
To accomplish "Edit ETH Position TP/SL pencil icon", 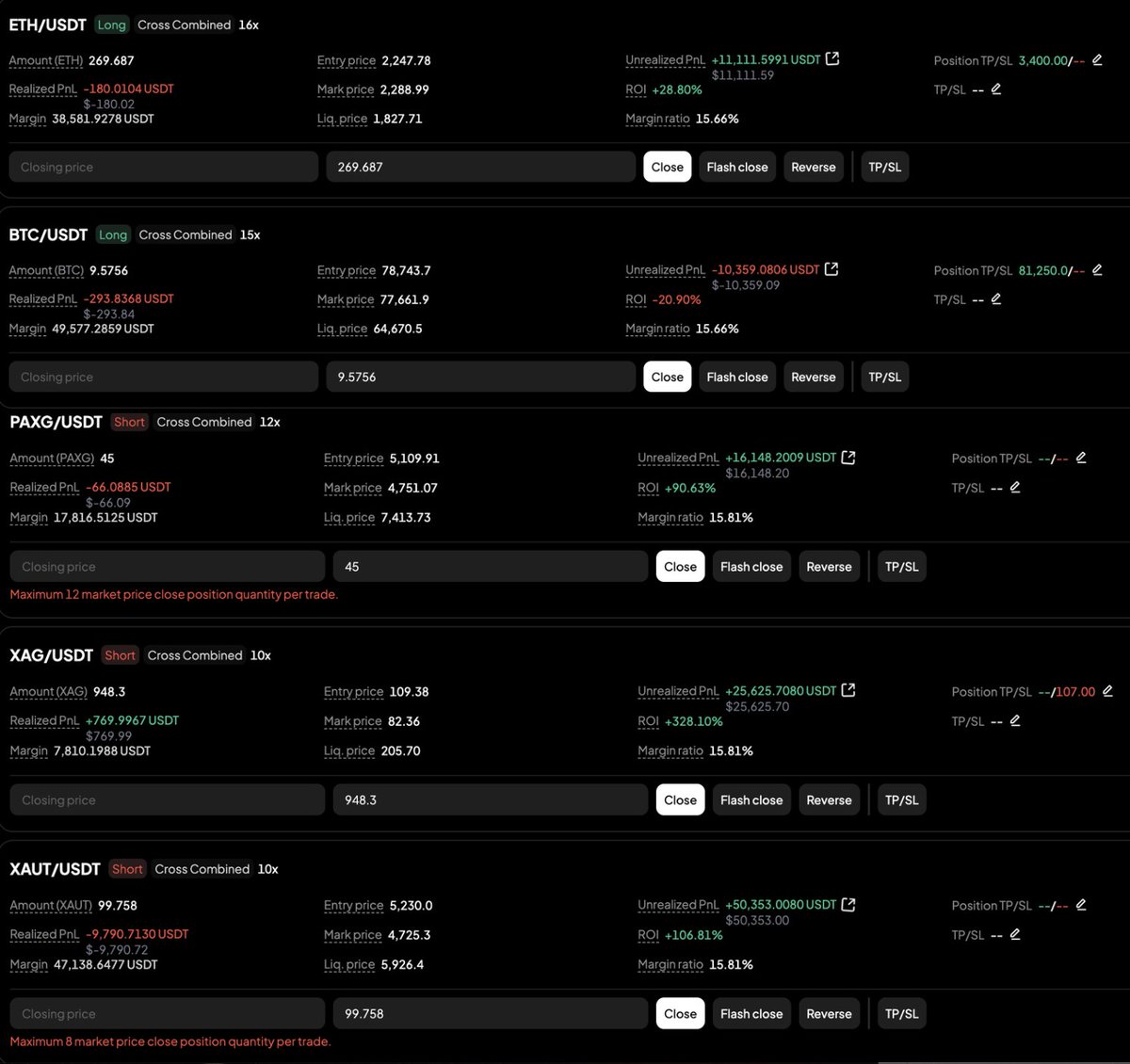I will click(1097, 59).
